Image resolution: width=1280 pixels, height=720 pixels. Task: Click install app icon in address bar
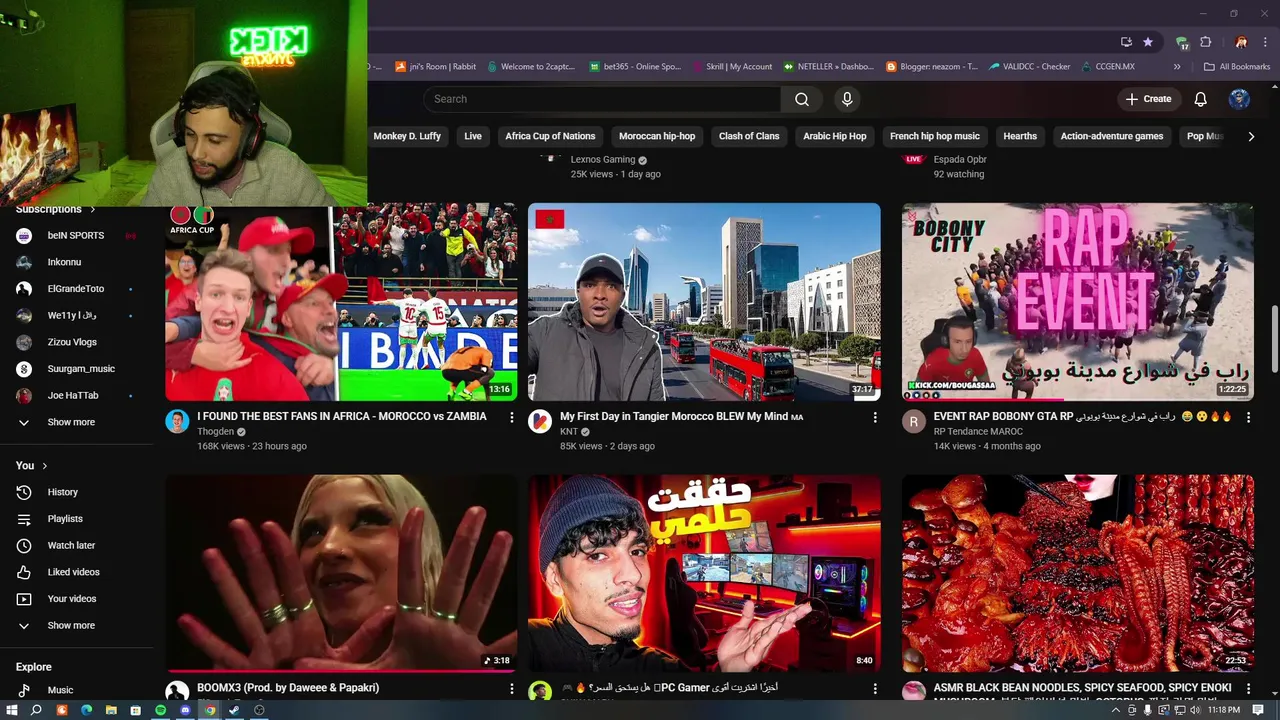click(x=1126, y=42)
